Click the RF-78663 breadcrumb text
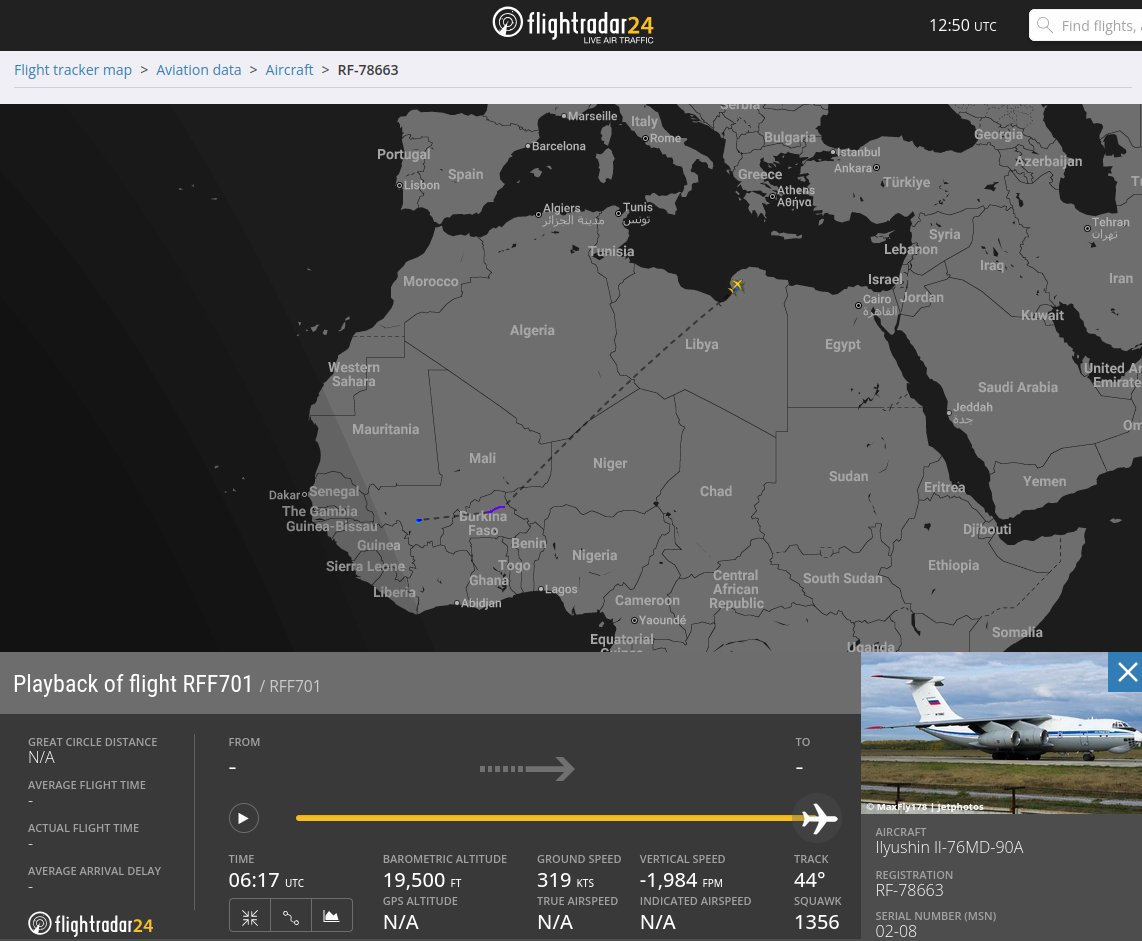 tap(368, 70)
